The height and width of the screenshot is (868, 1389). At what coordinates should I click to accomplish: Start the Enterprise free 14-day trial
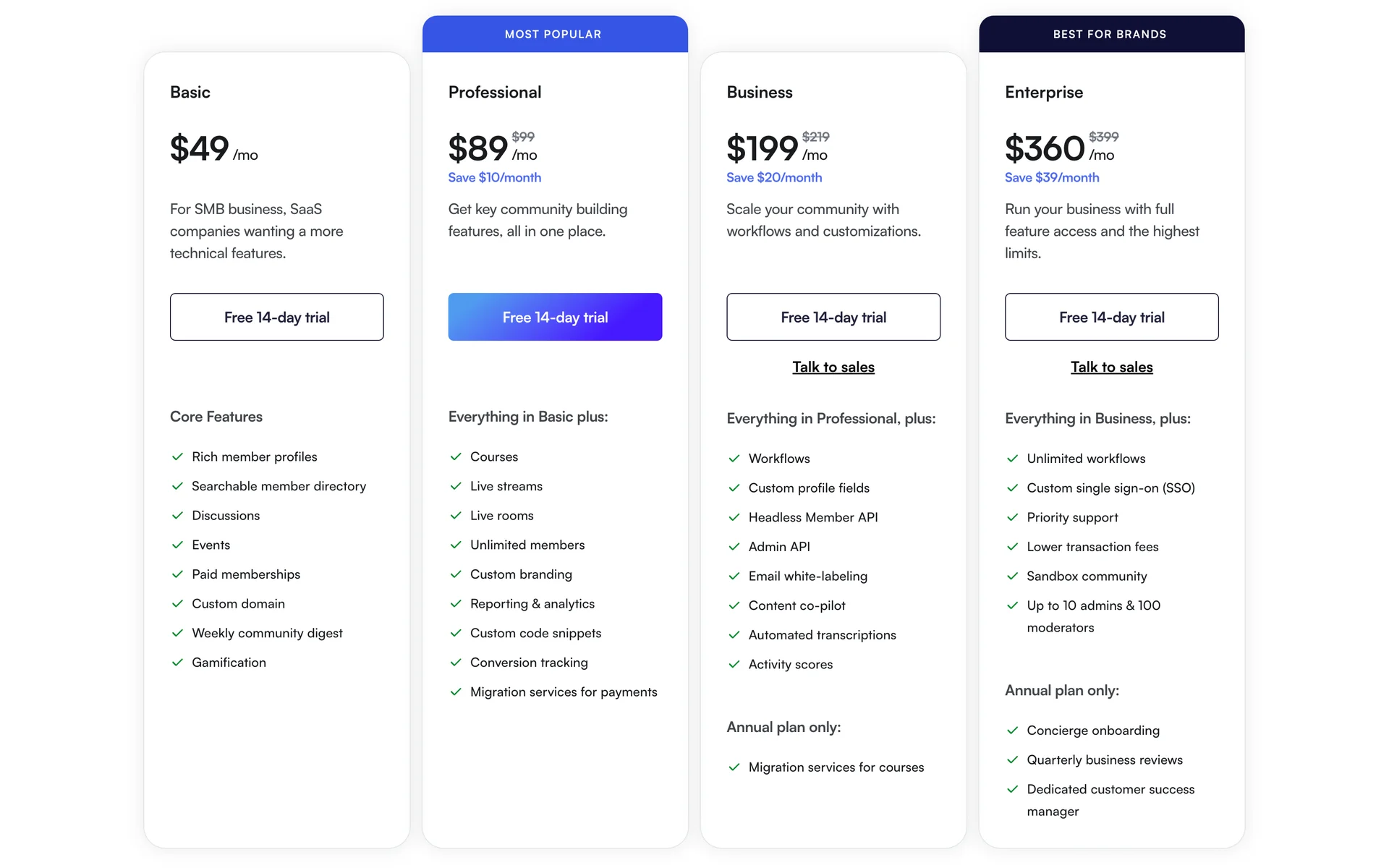click(x=1111, y=317)
